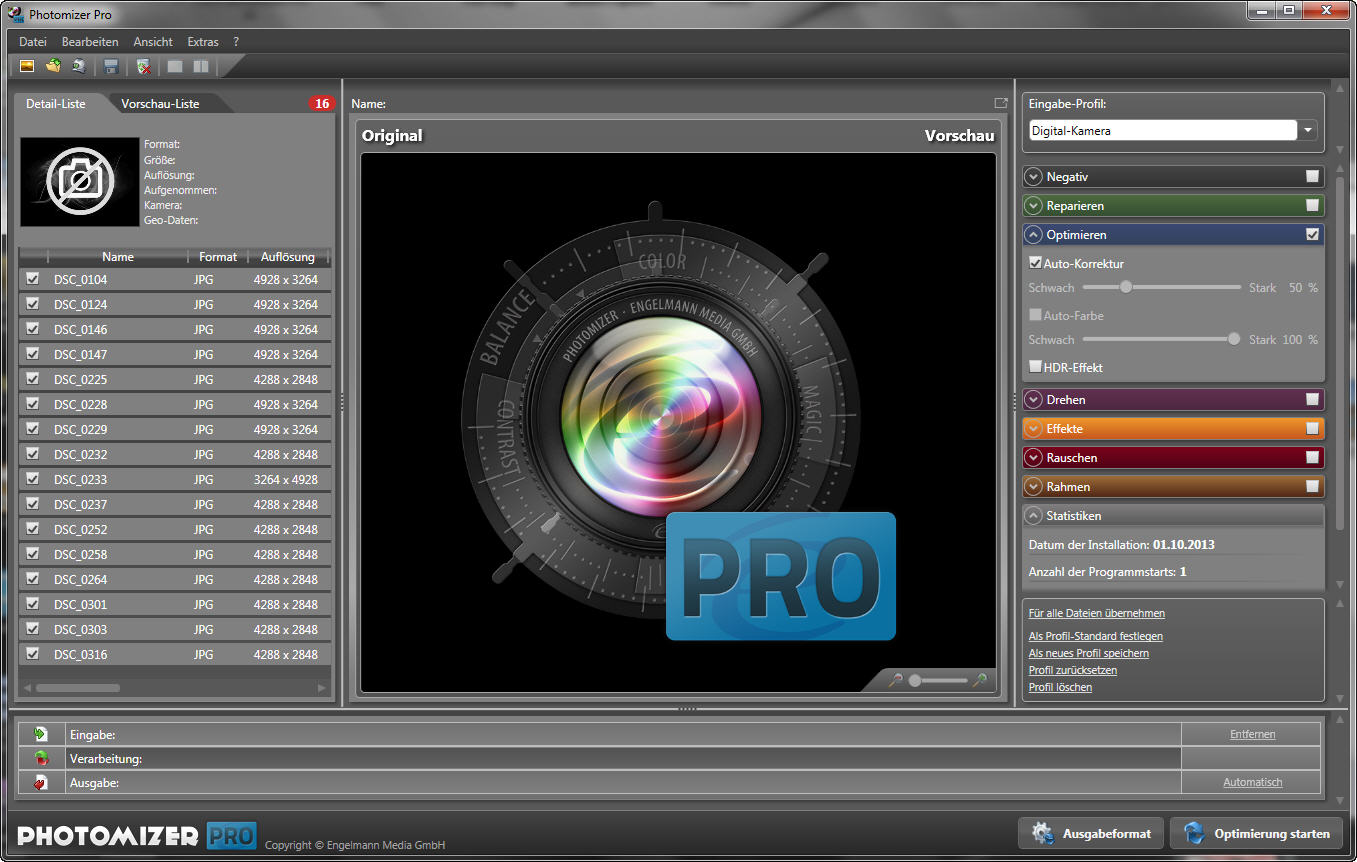This screenshot has width=1357, height=862.
Task: Enable the HDR-Effekt checkbox
Action: [x=1036, y=367]
